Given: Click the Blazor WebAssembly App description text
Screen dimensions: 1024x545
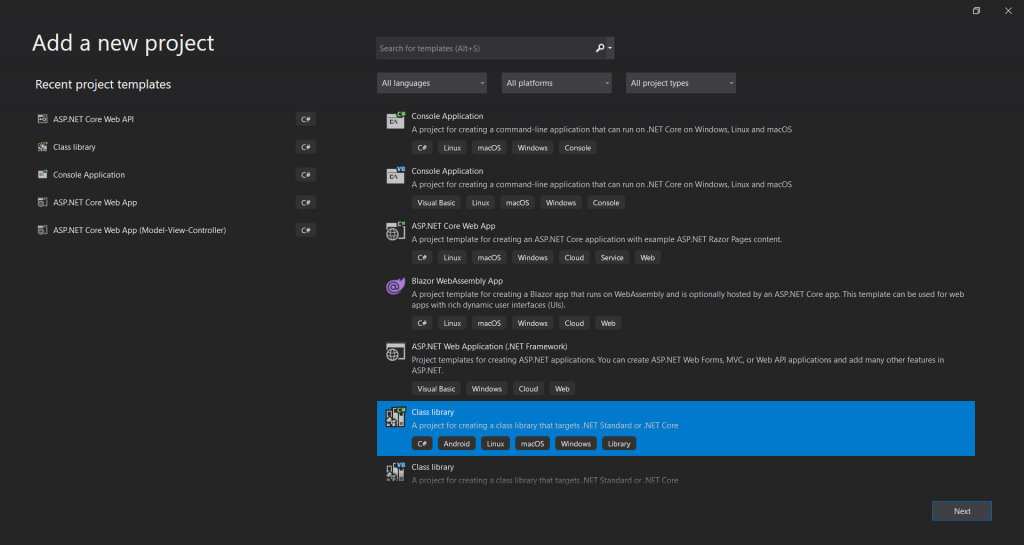Looking at the screenshot, I should pos(688,300).
